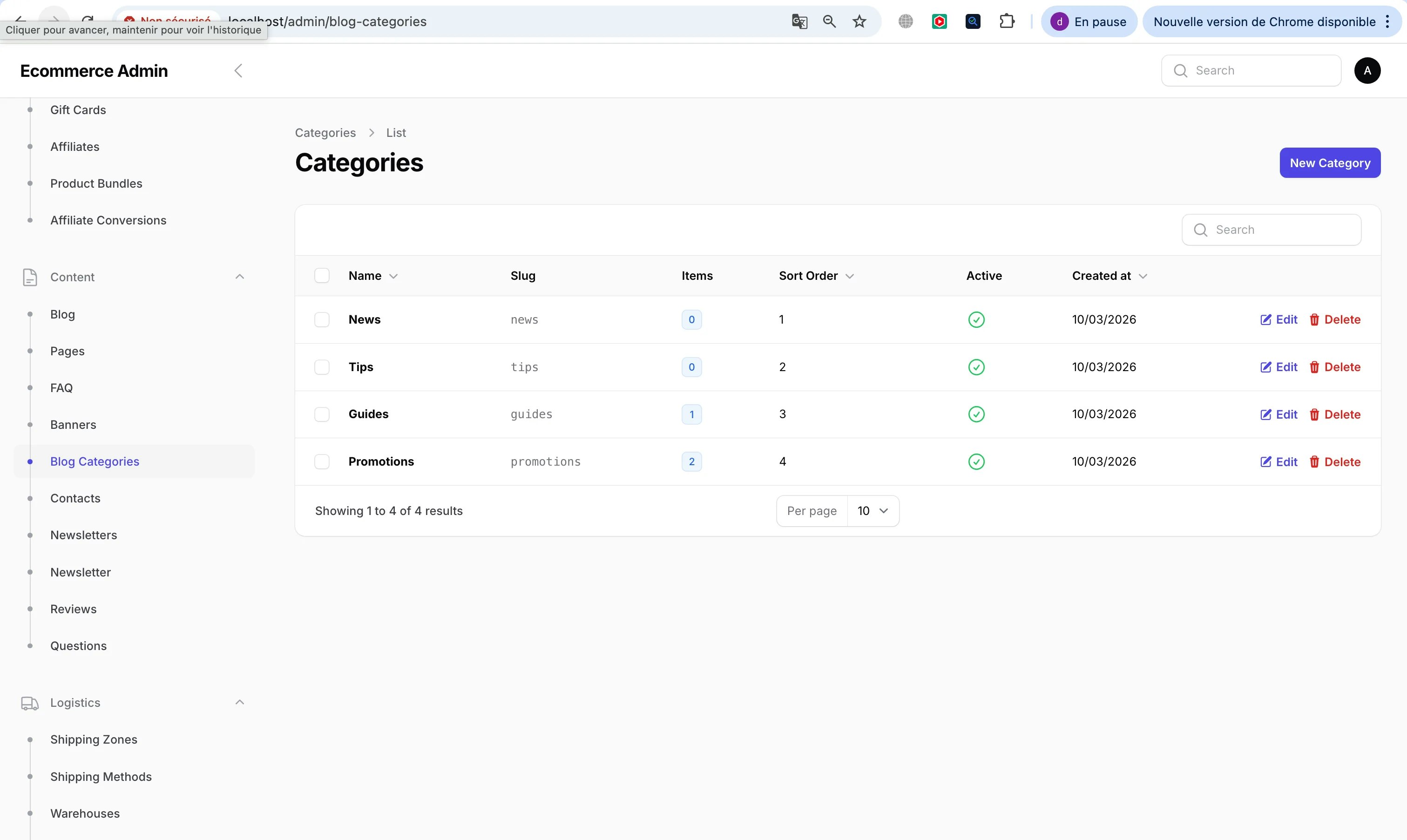Click the green Active check for Guides

pos(977,414)
